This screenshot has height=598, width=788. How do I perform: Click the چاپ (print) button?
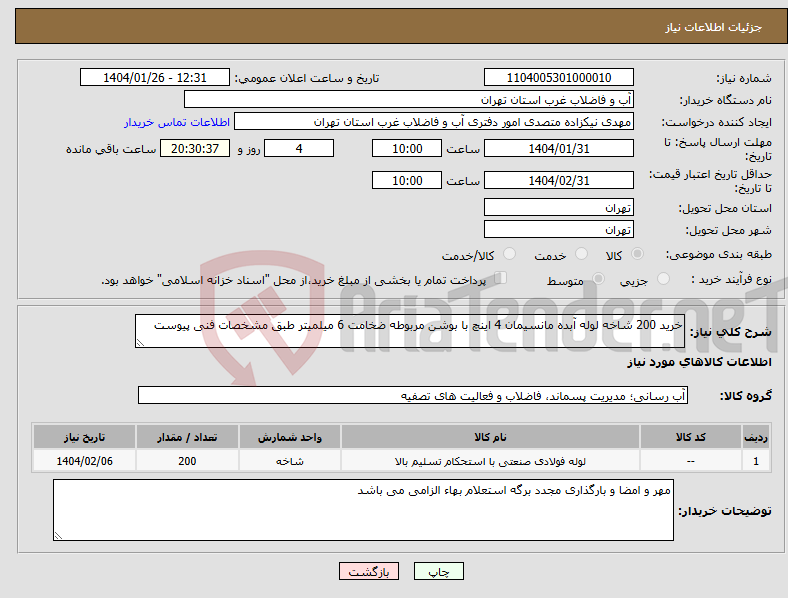coord(438,571)
